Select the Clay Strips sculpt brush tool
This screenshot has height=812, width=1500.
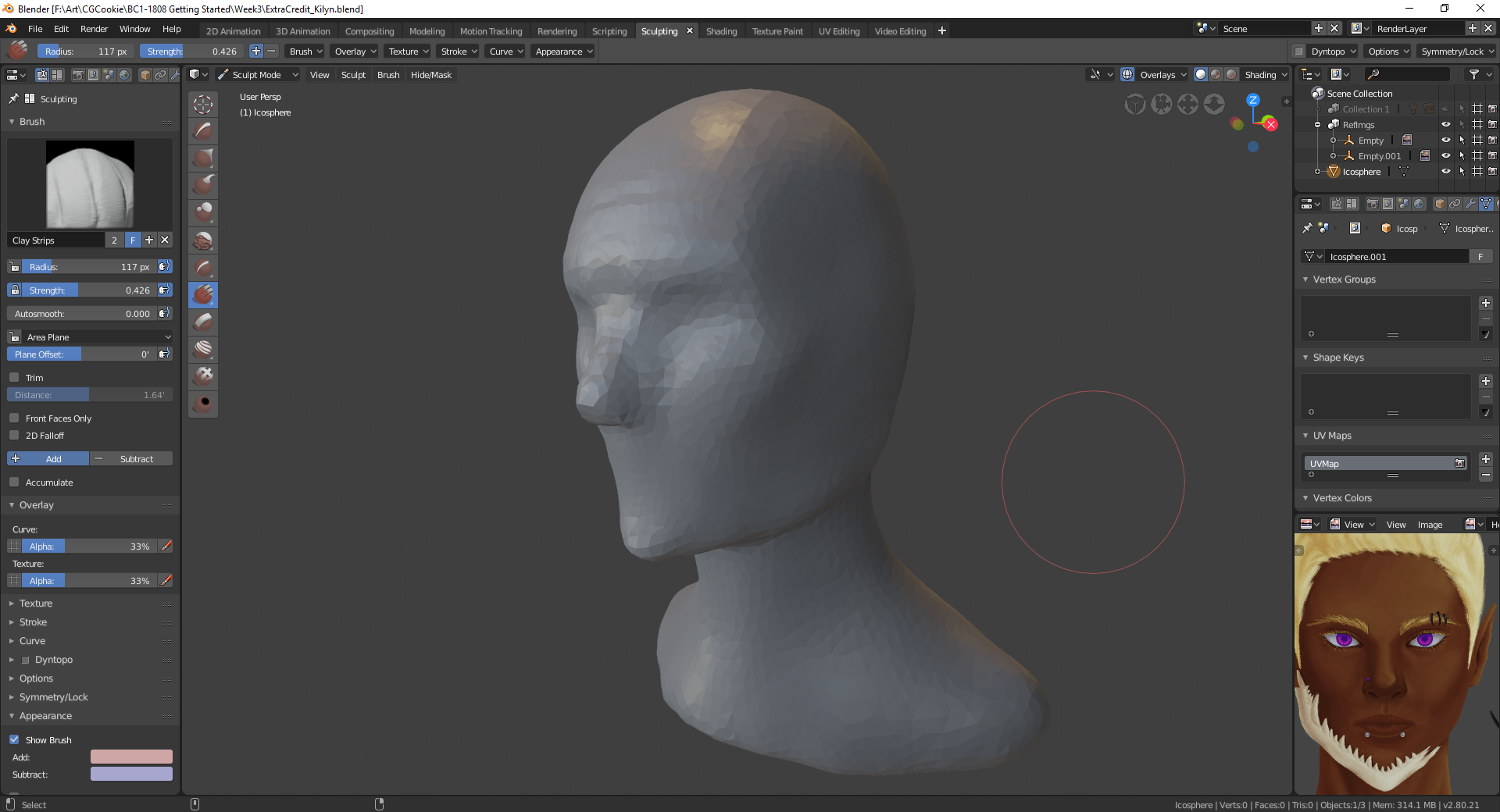point(203,294)
